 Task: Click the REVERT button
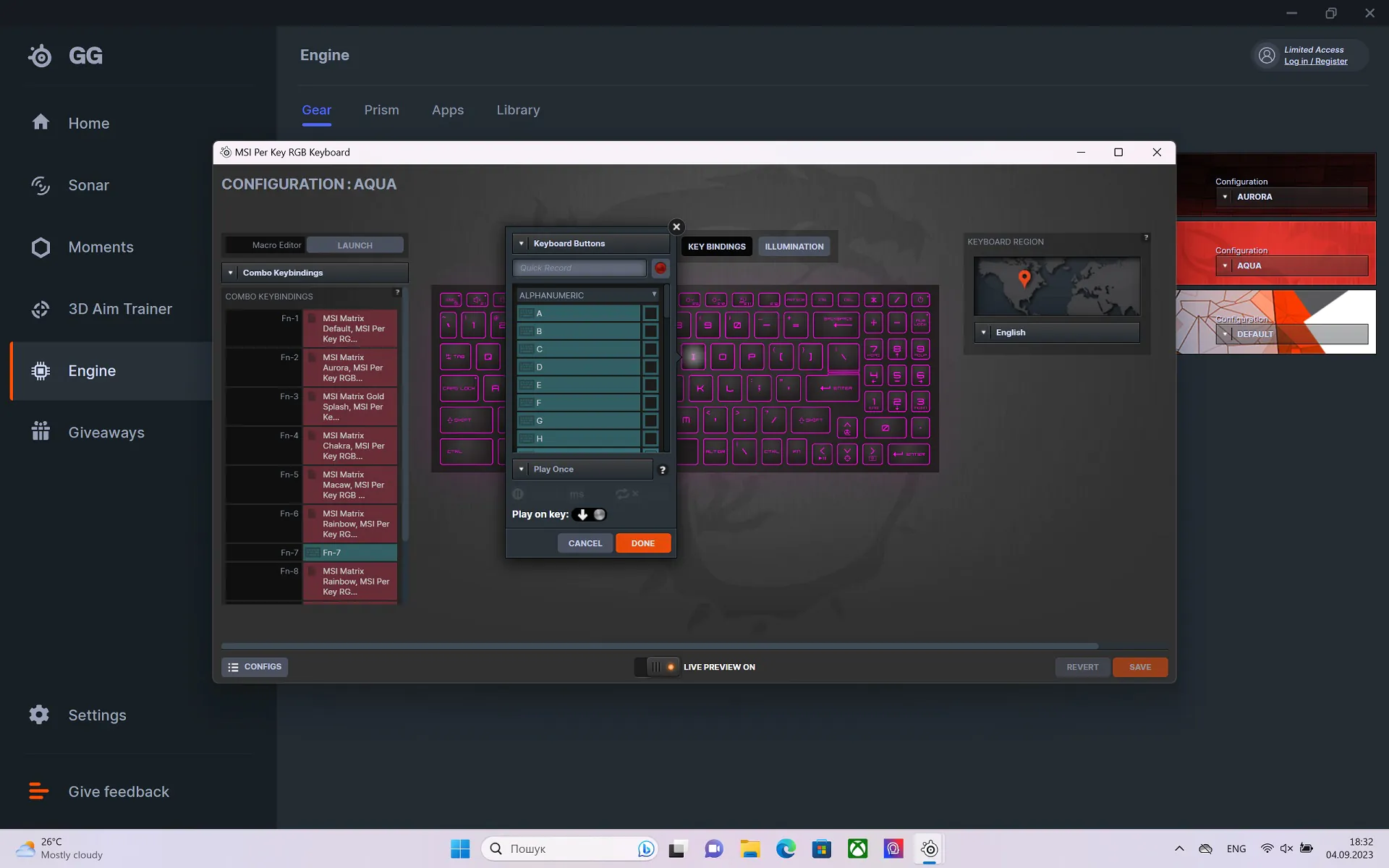point(1082,667)
